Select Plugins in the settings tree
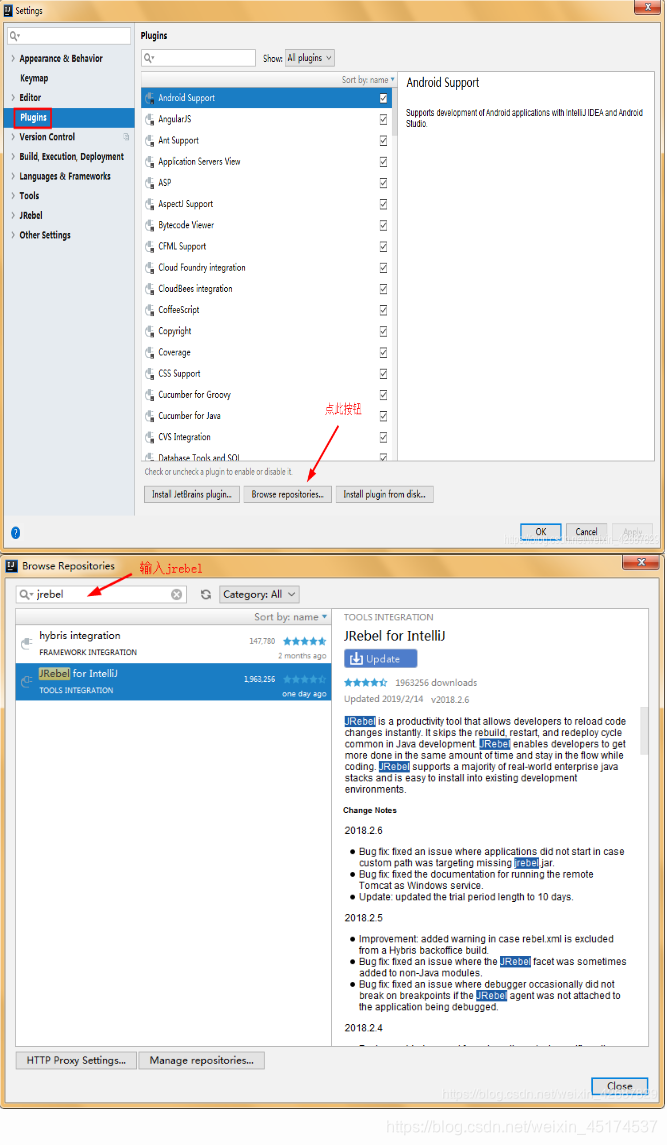667x1145 pixels. 33,118
